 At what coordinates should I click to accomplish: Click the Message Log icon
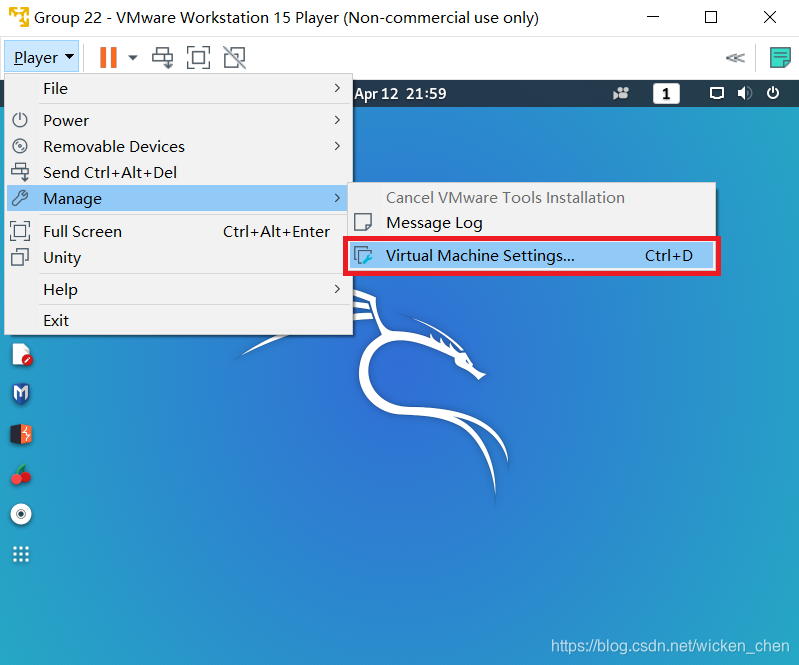[363, 222]
